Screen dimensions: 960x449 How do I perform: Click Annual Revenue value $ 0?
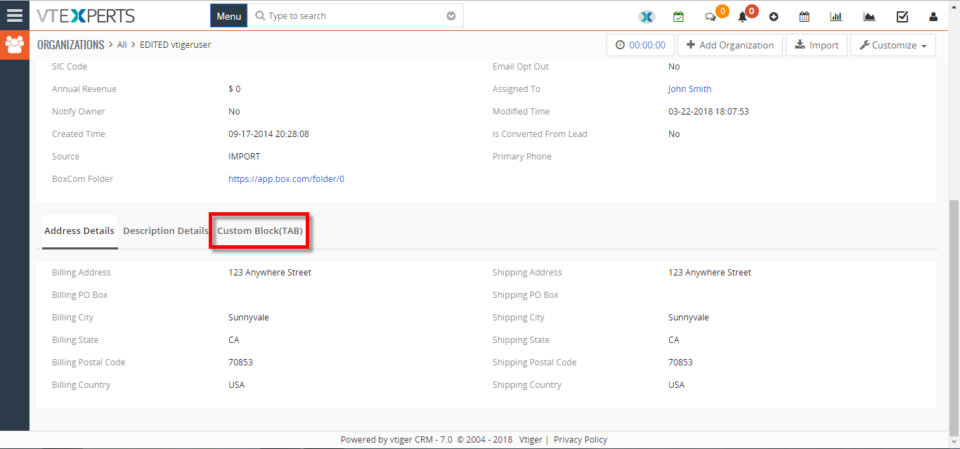pos(234,89)
